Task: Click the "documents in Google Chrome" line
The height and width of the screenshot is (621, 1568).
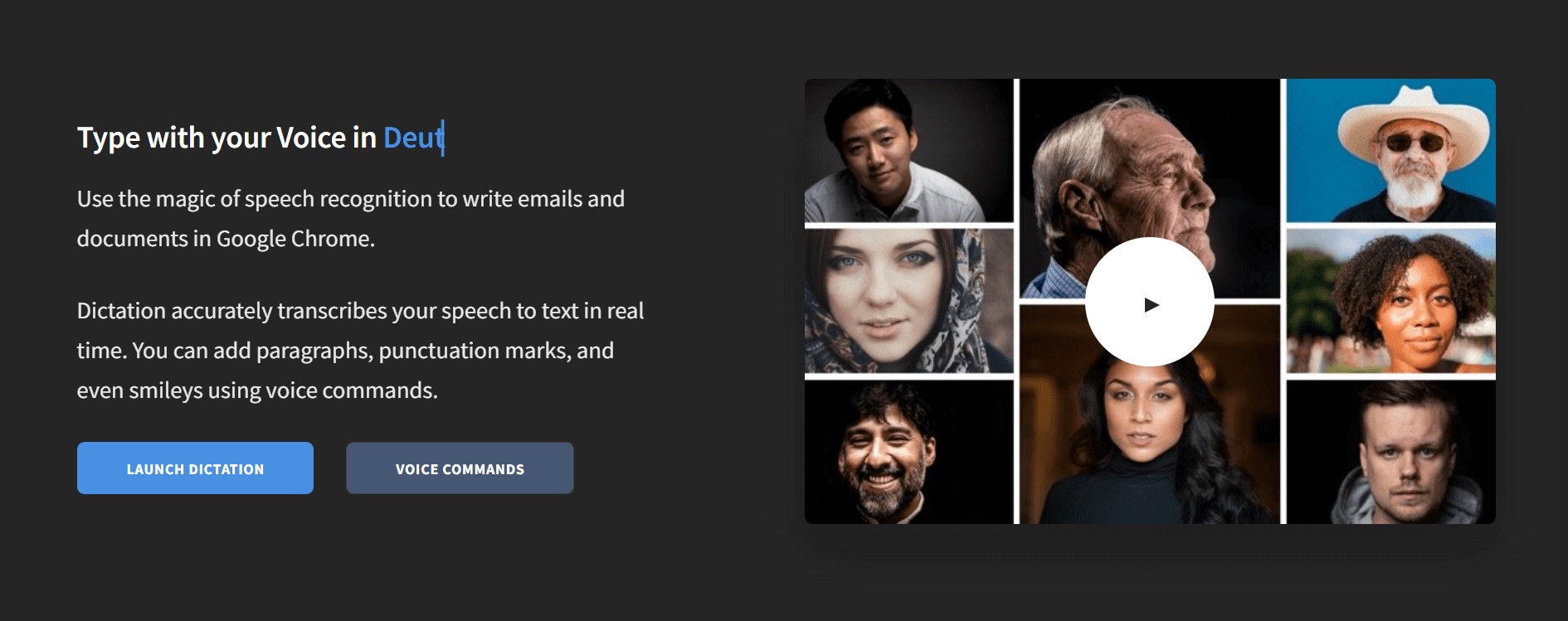Action: click(226, 239)
